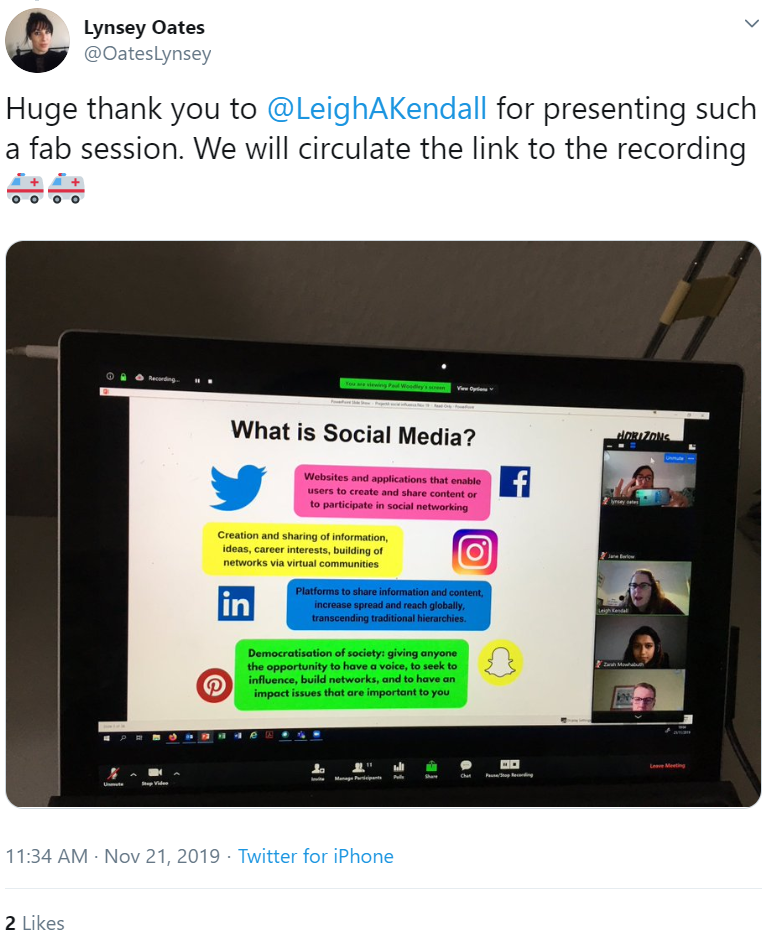Open the Polls icon in Zoom toolbar

(399, 767)
